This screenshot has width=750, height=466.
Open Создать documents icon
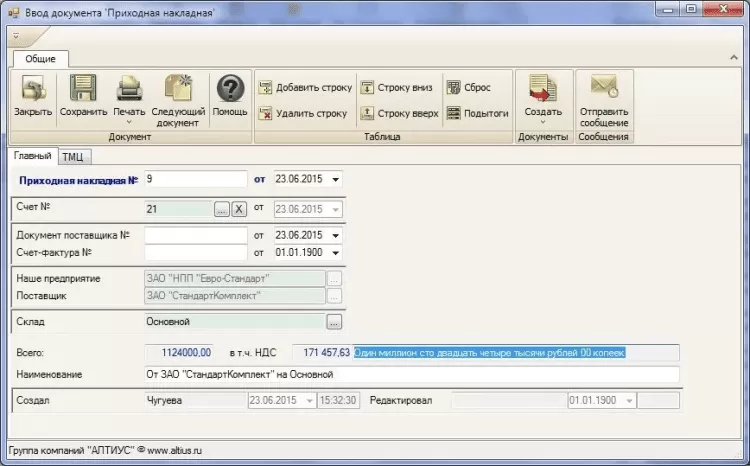[x=543, y=88]
